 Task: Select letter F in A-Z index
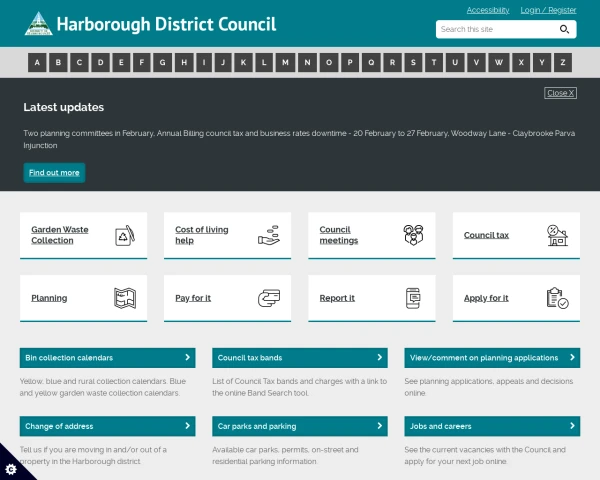click(x=142, y=62)
